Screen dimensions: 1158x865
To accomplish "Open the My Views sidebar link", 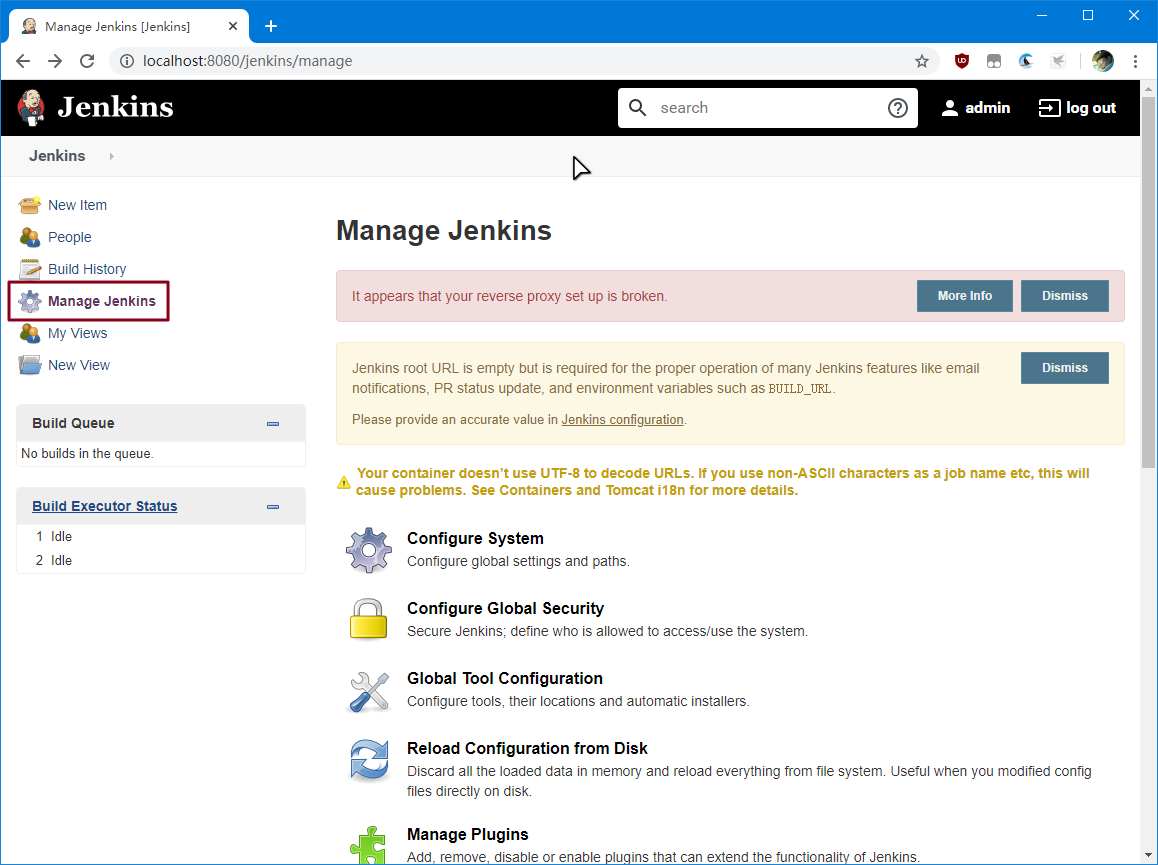I will 78,333.
